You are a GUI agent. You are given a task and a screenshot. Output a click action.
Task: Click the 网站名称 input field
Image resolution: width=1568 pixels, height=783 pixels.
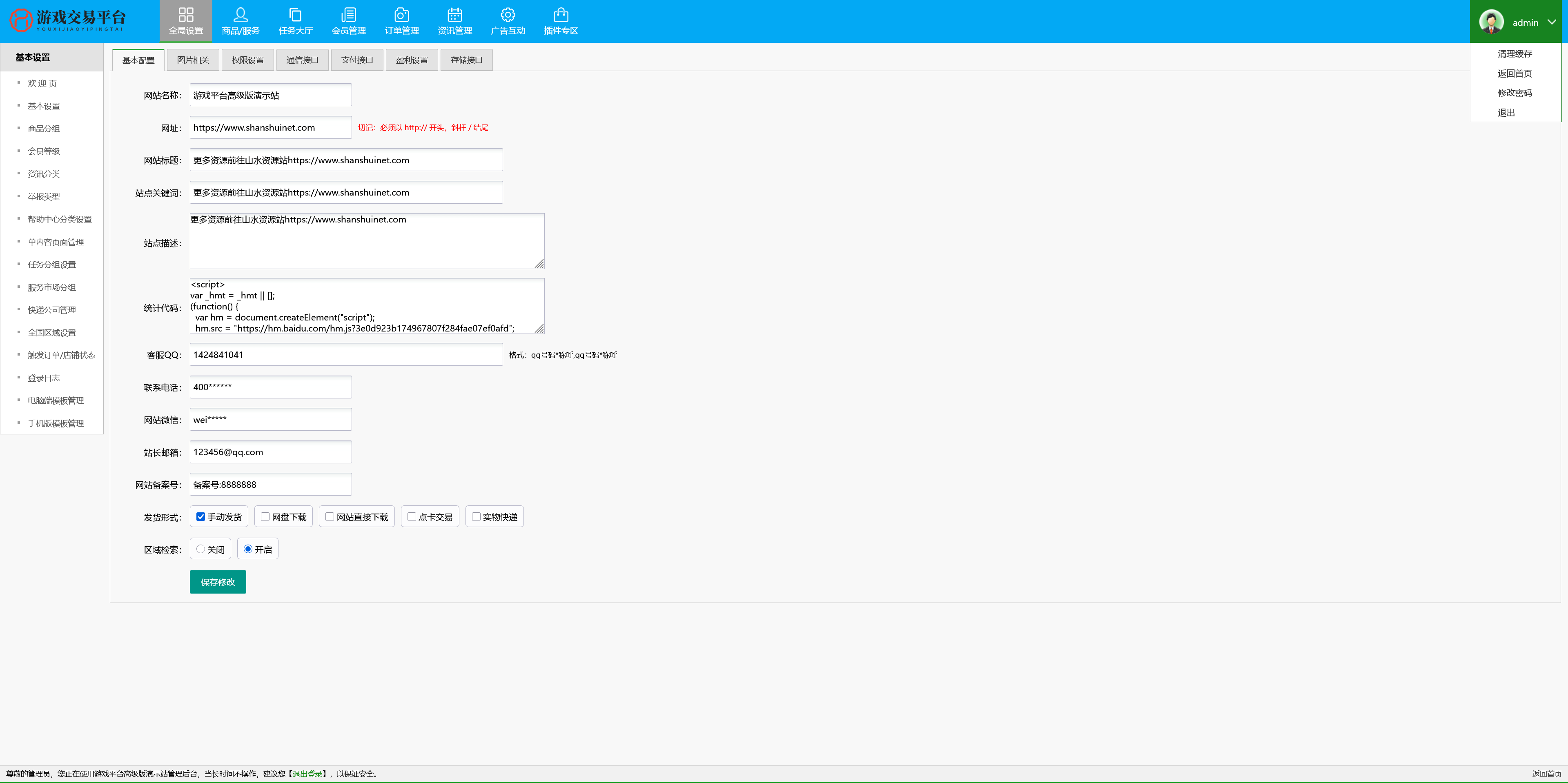pos(271,95)
